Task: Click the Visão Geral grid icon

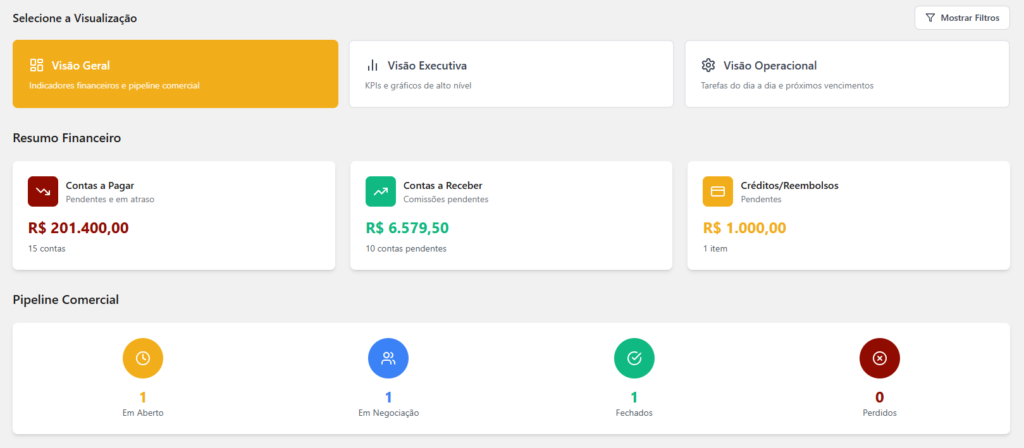Action: pyautogui.click(x=37, y=65)
